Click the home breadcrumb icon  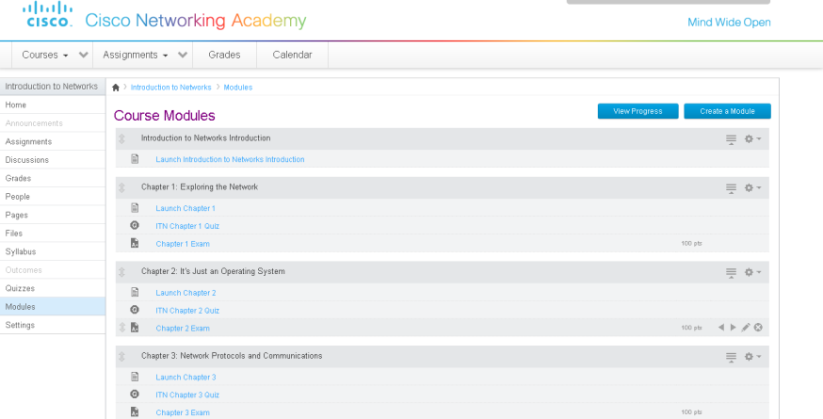116,88
